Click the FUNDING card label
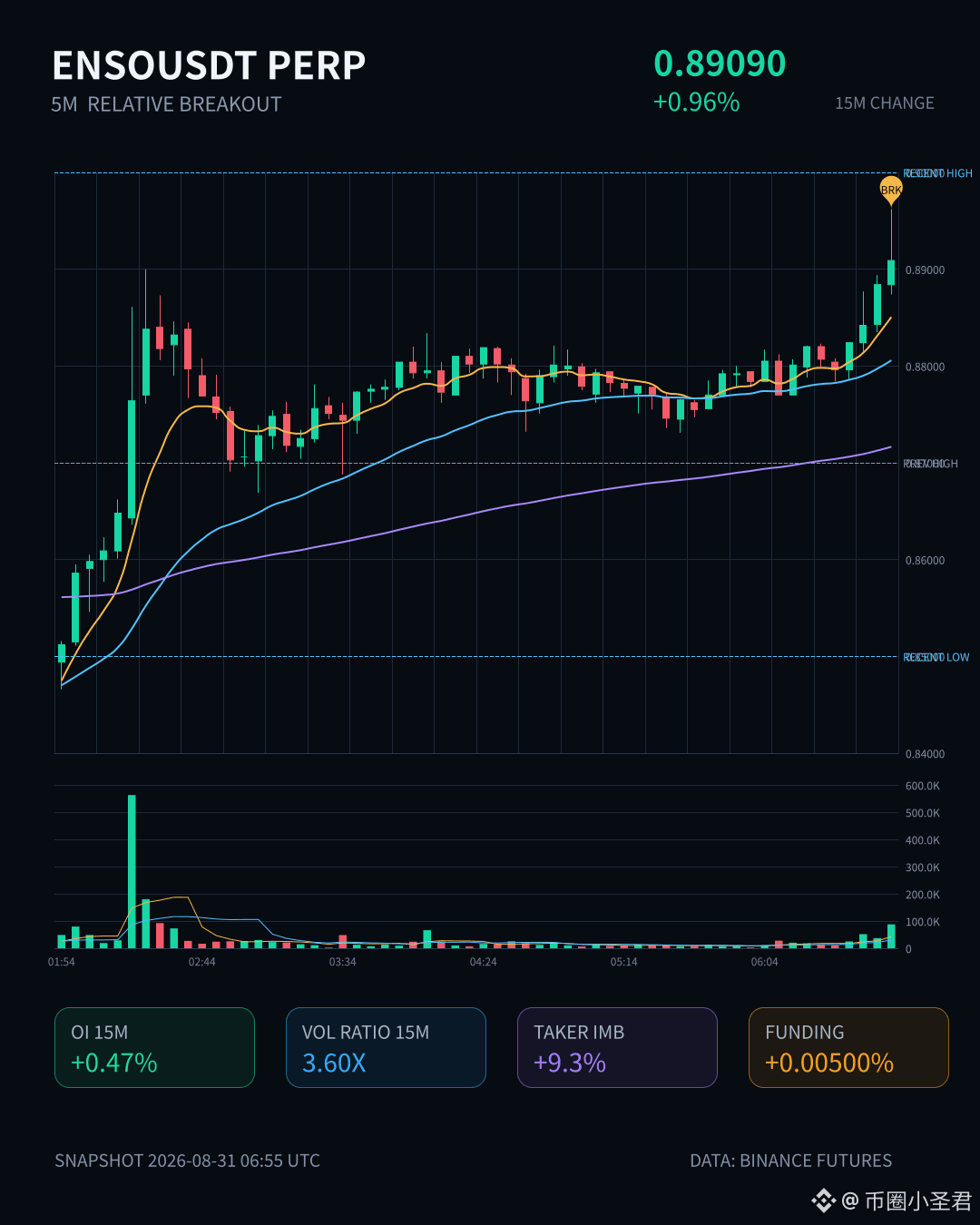The height and width of the screenshot is (1225, 980). tap(805, 1033)
